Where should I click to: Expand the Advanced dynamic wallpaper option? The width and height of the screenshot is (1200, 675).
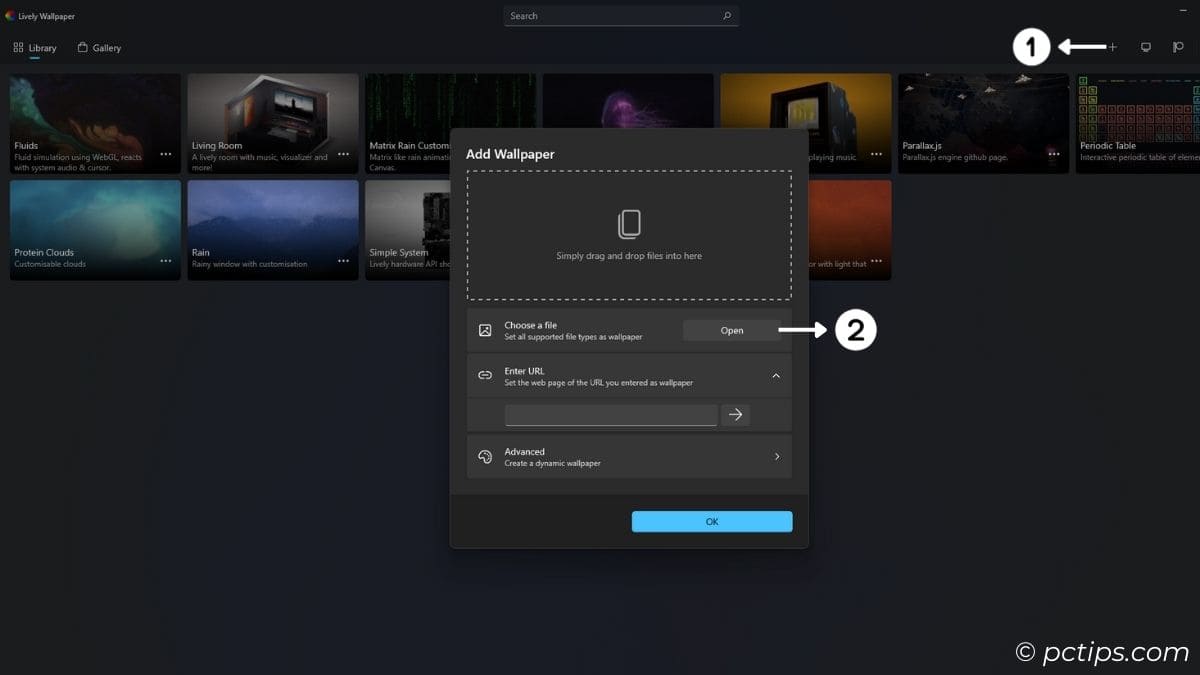pos(776,456)
